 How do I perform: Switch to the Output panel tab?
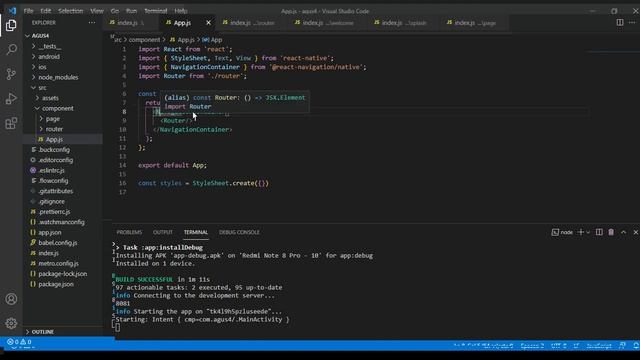pos(162,232)
